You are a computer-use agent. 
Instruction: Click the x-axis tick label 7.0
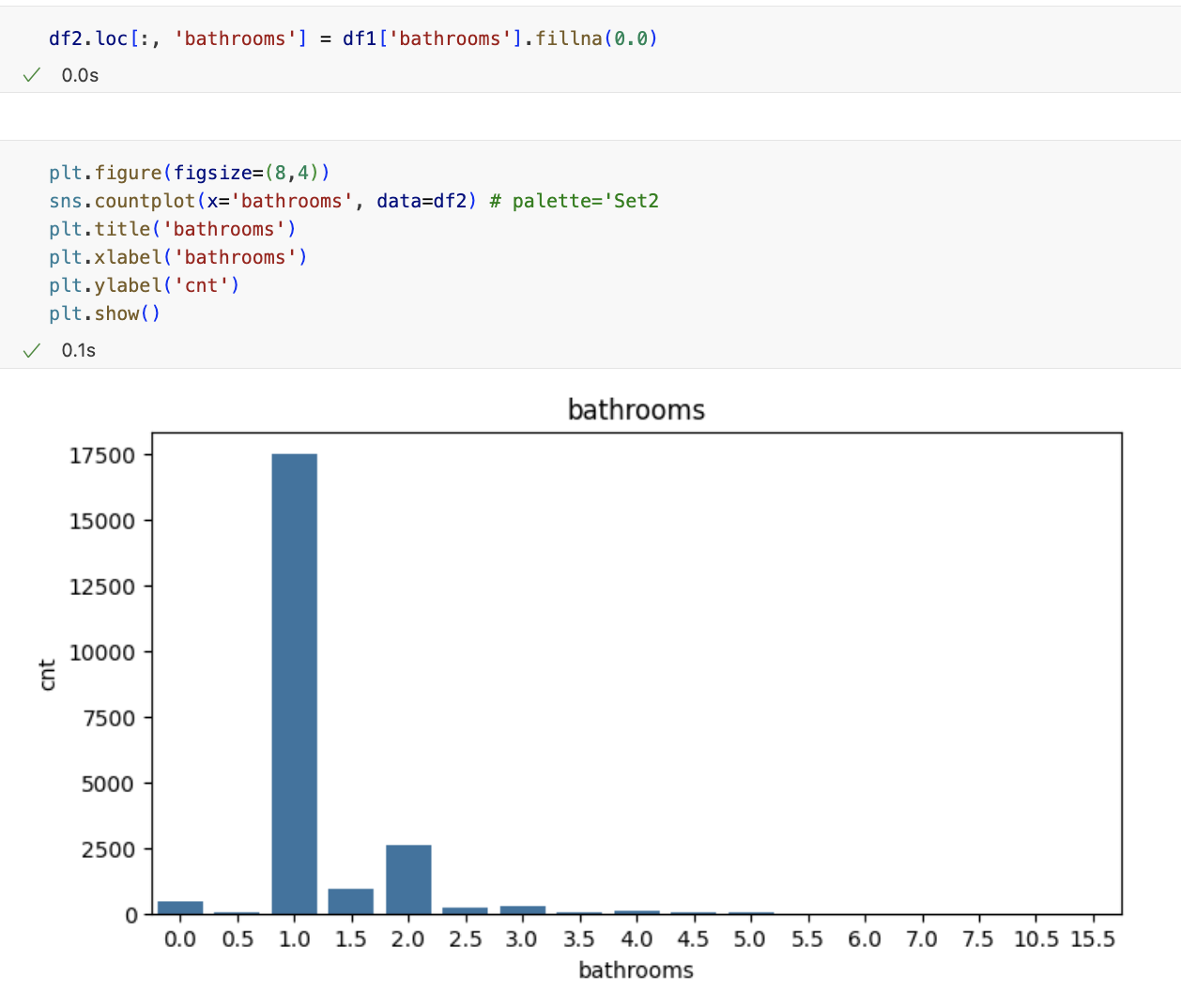[922, 939]
